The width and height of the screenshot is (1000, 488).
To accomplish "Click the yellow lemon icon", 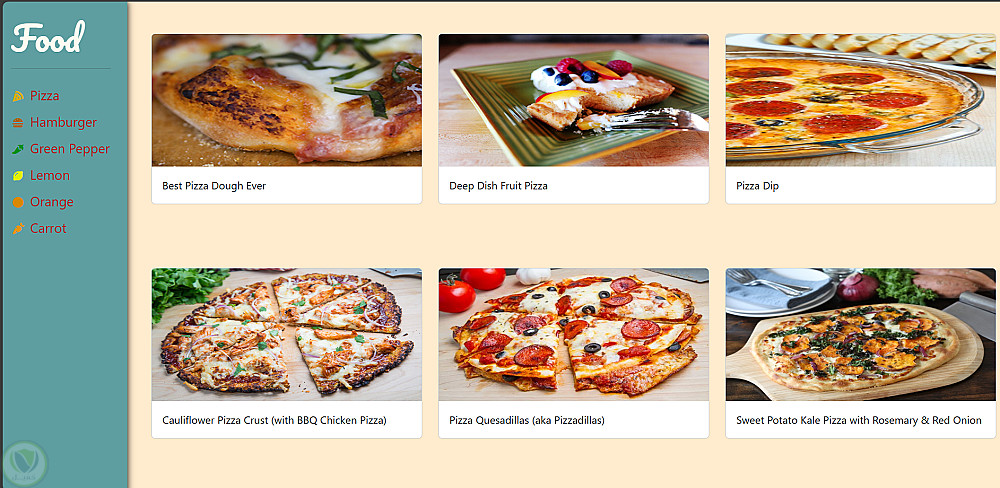I will tap(18, 176).
